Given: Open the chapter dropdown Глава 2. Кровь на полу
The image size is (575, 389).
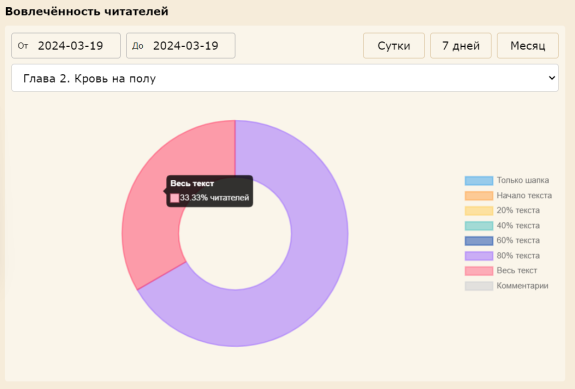Looking at the screenshot, I should 285,78.
